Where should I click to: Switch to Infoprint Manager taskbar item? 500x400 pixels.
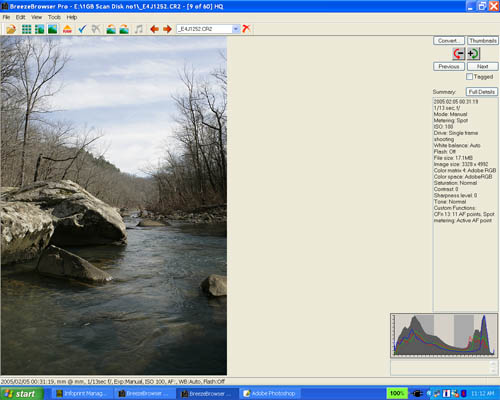pyautogui.click(x=81, y=394)
